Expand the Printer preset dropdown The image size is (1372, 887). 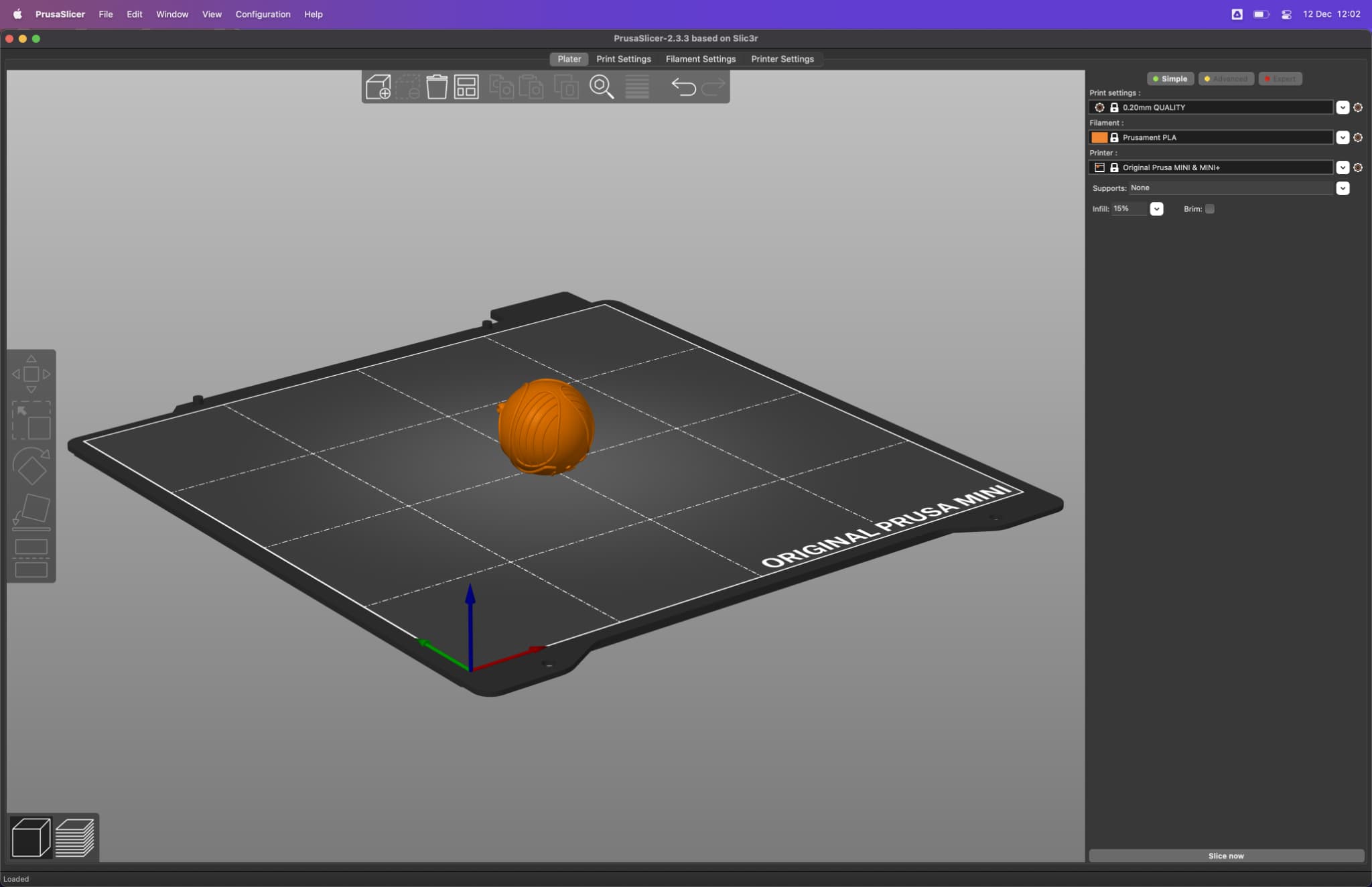pyautogui.click(x=1343, y=167)
